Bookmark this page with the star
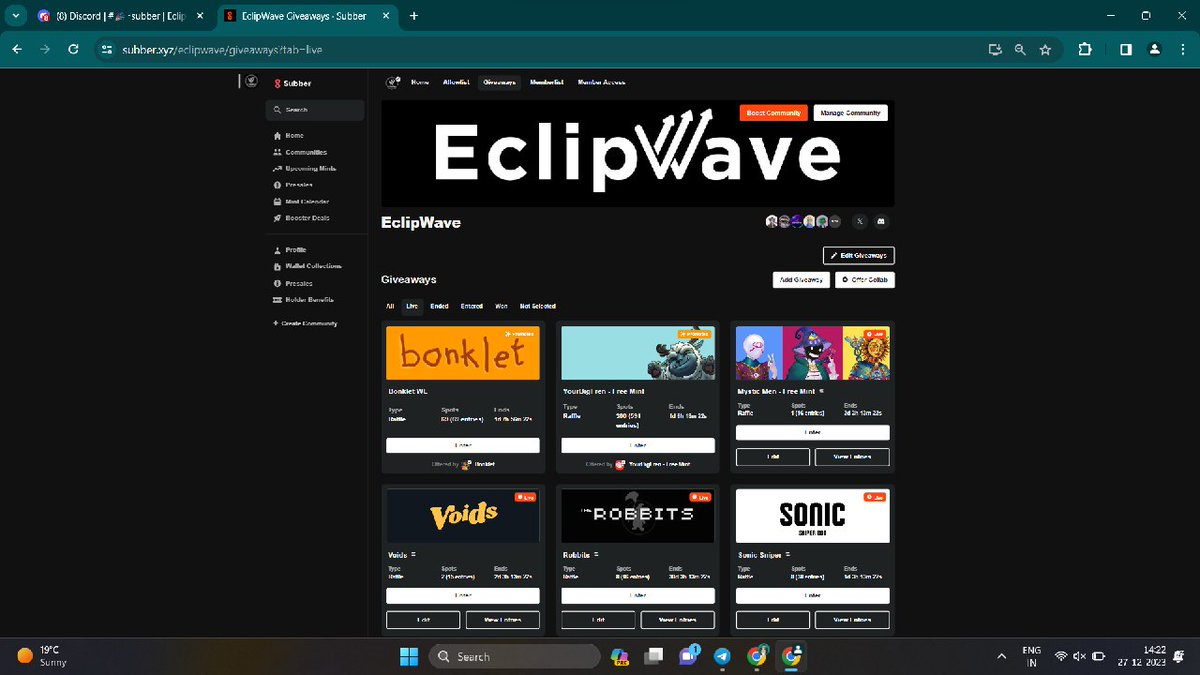This screenshot has width=1200, height=675. [x=1045, y=49]
